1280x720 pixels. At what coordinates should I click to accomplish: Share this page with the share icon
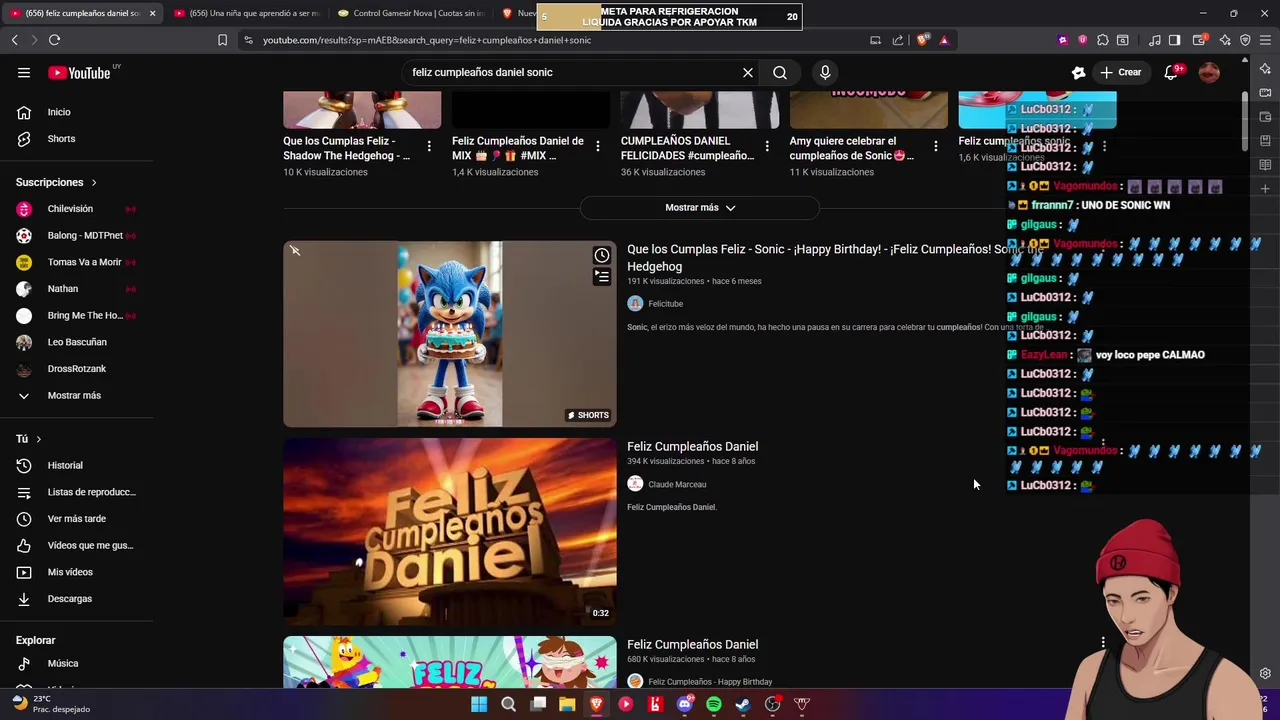[x=898, y=40]
